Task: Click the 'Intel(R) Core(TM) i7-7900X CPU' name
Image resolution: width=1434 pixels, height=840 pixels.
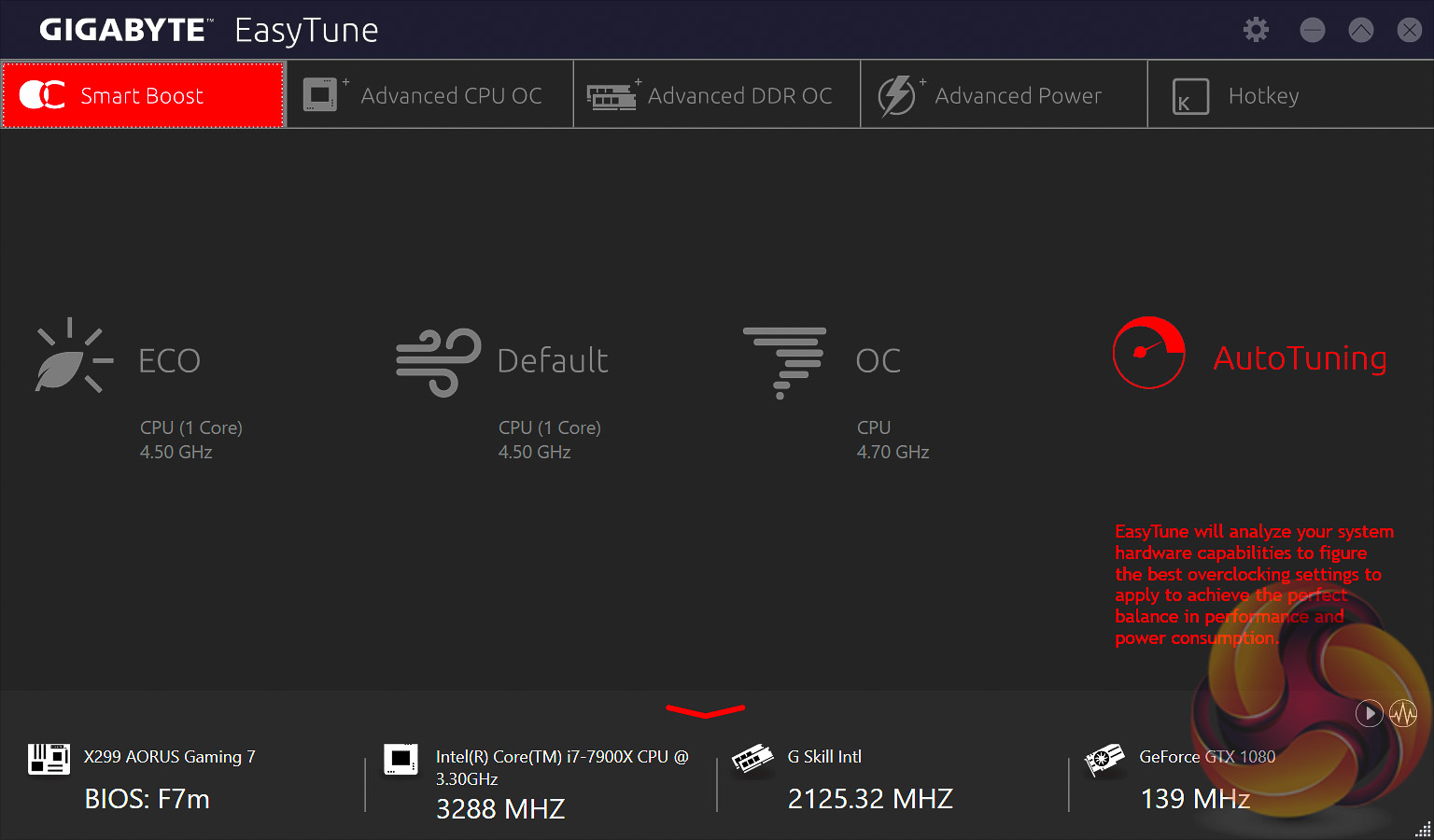Action: click(x=562, y=767)
